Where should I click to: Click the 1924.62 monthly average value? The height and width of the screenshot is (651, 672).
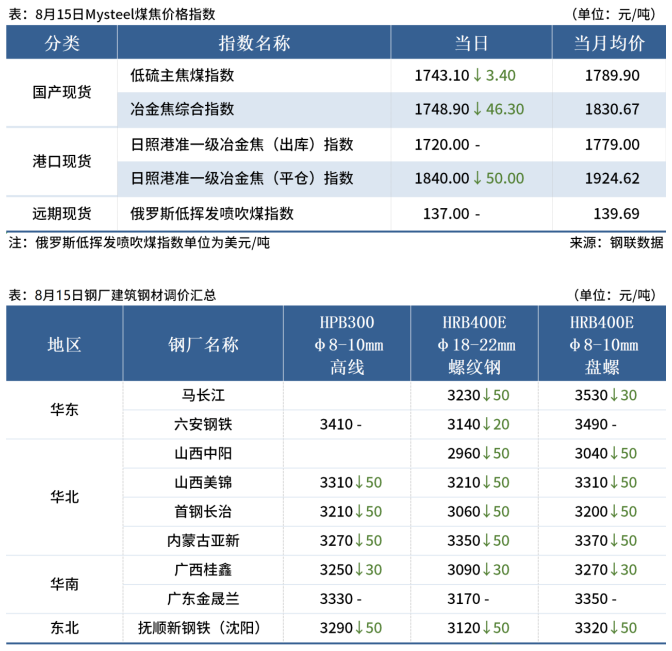[x=610, y=178]
